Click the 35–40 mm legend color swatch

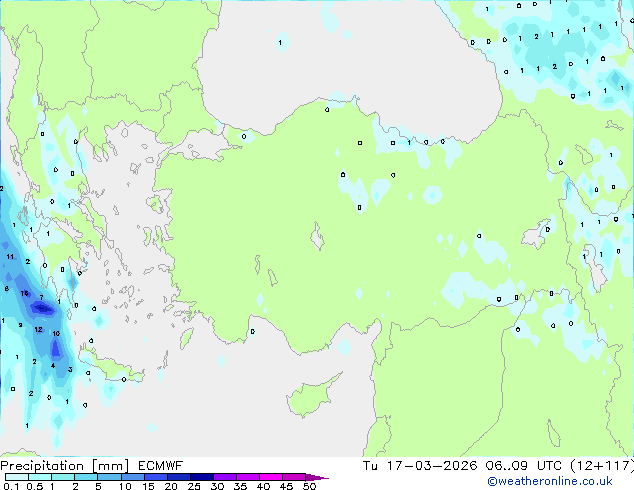(x=248, y=477)
